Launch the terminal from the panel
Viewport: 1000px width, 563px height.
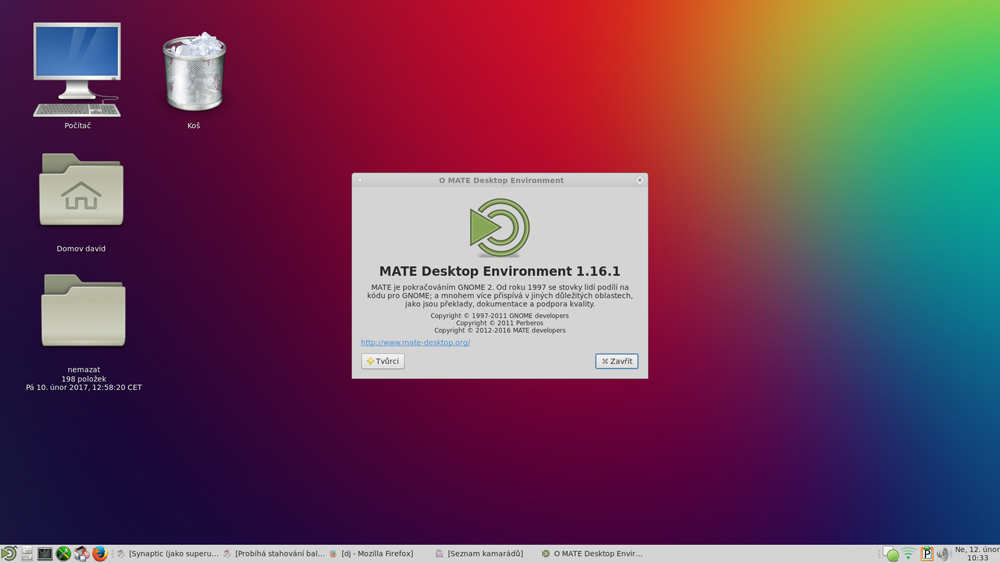tap(45, 553)
